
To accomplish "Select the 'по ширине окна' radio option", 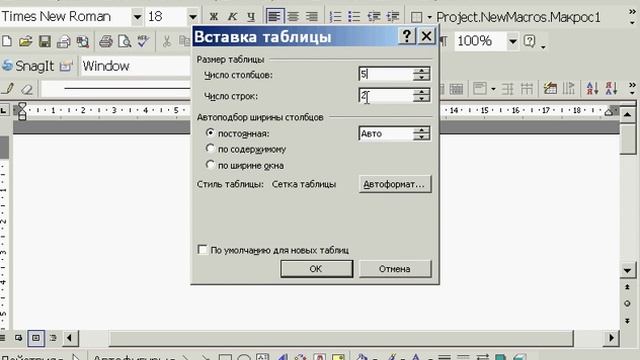I will point(210,164).
